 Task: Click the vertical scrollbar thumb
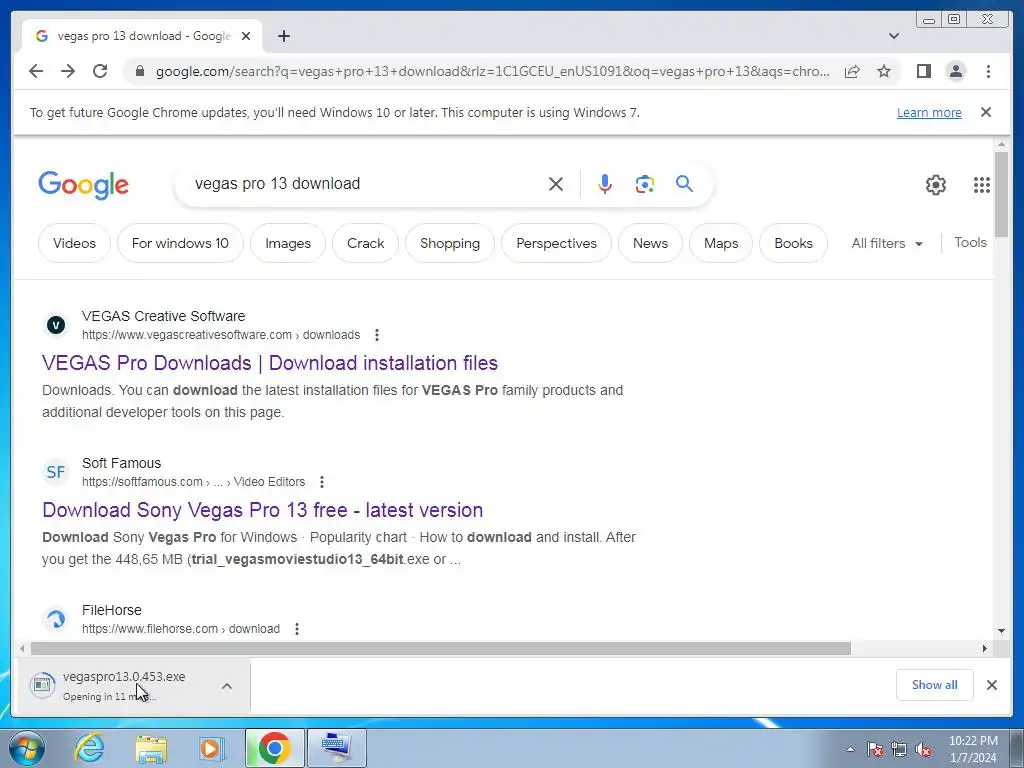[x=1001, y=194]
